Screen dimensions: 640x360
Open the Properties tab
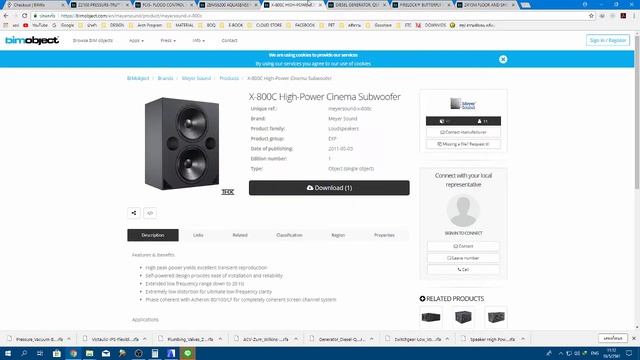(384, 235)
